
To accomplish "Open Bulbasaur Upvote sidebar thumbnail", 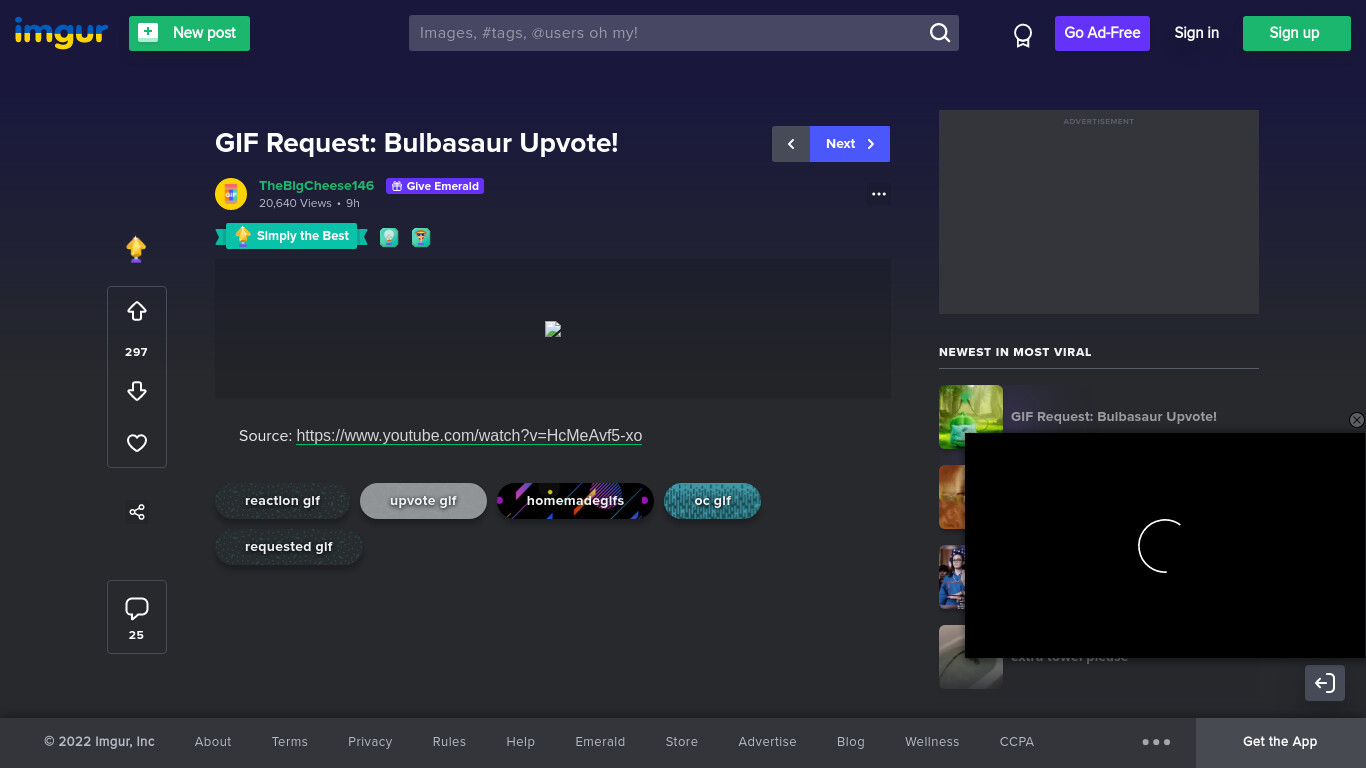I will point(971,417).
